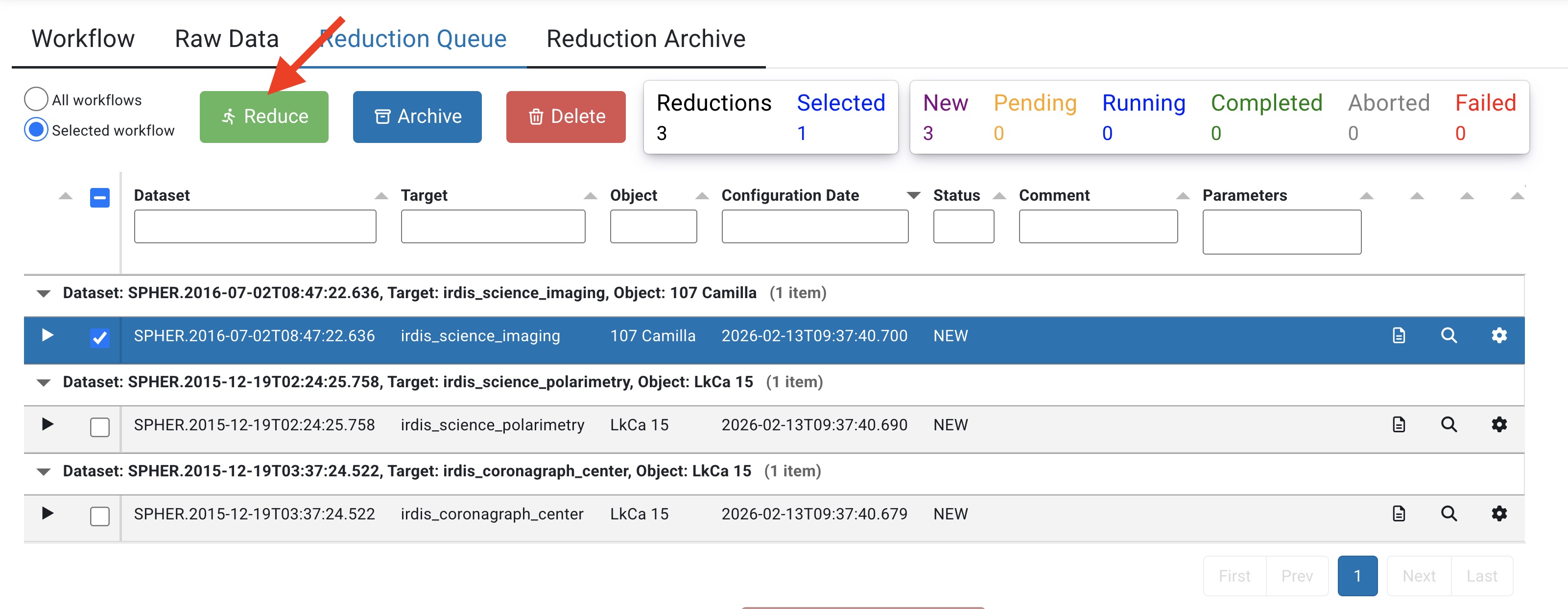Screen dimensions: 1568x609
Task: Open the Reduction Queue tab
Action: (x=413, y=39)
